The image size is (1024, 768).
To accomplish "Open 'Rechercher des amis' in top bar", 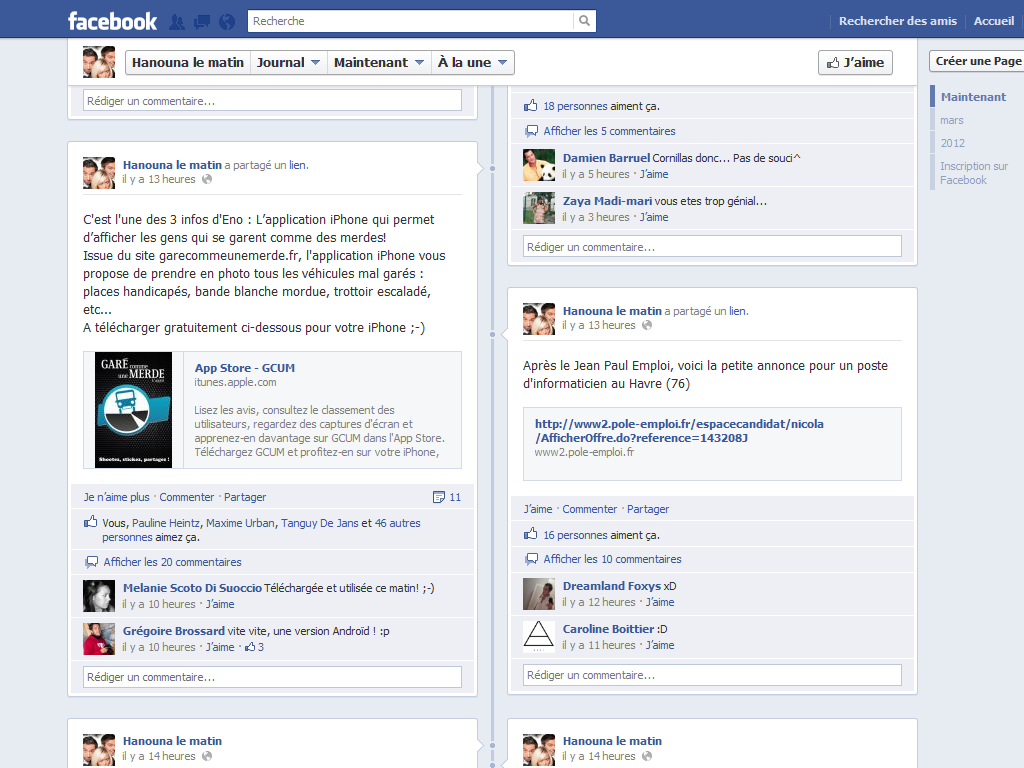I will pos(897,21).
